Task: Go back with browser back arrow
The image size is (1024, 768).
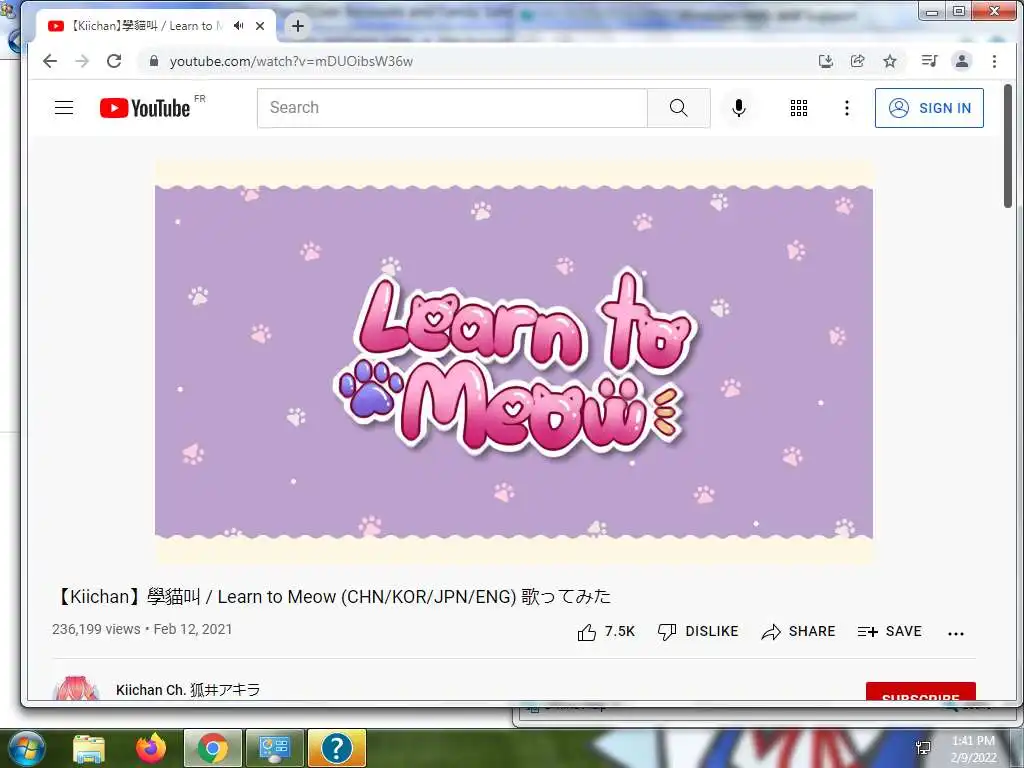Action: tap(50, 61)
